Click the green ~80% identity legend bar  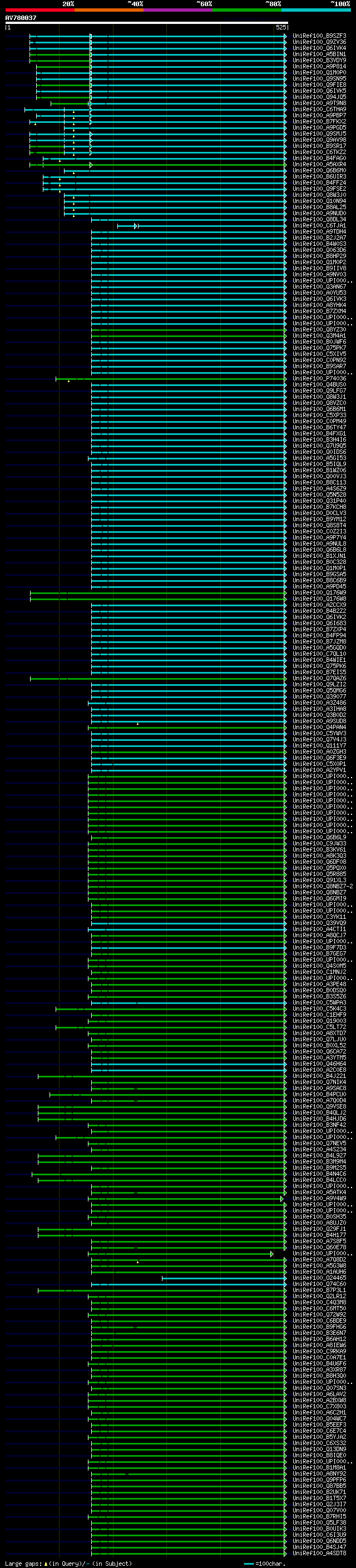(x=247, y=10)
